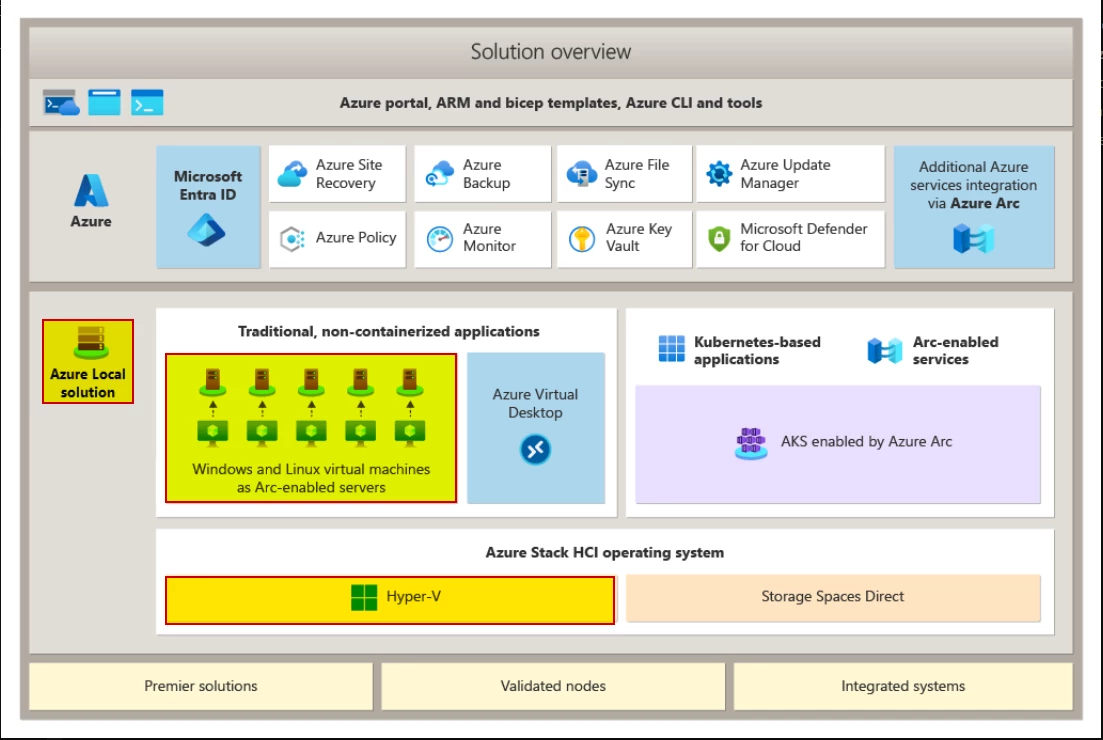
Task: Click the Microsoft Defender shield icon
Action: pyautogui.click(x=719, y=239)
